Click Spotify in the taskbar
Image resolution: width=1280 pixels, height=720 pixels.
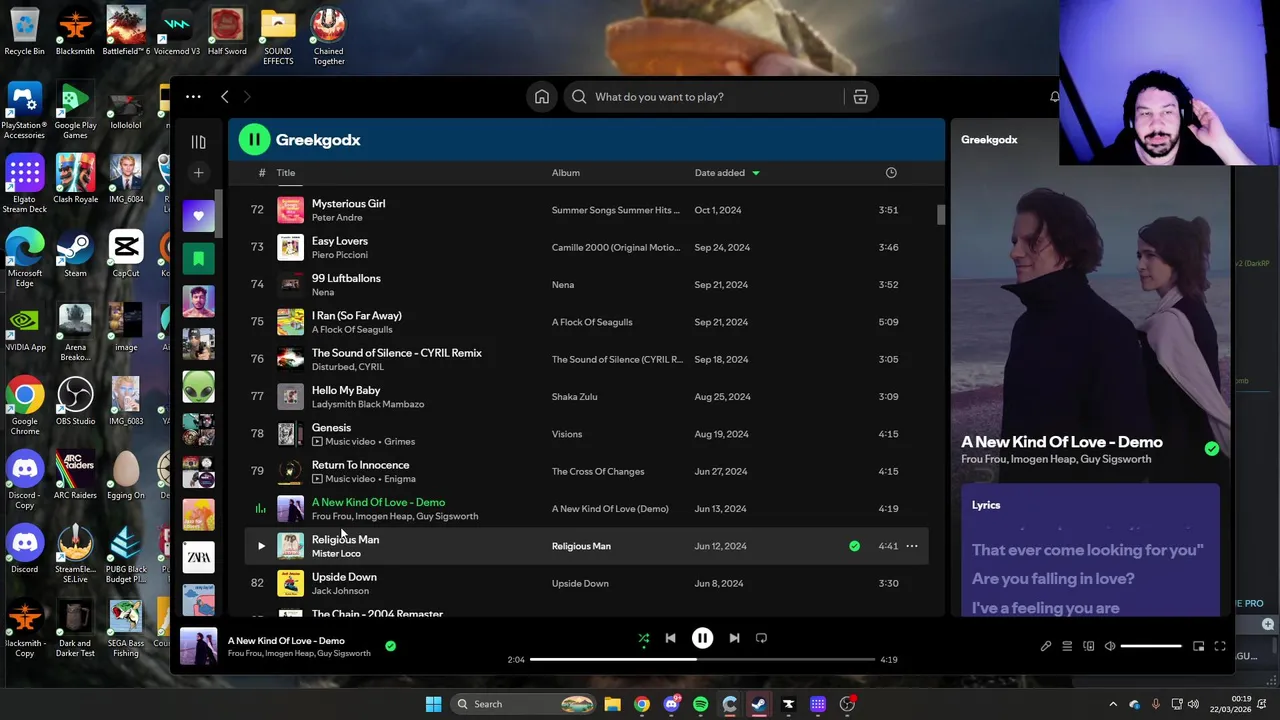click(x=700, y=704)
